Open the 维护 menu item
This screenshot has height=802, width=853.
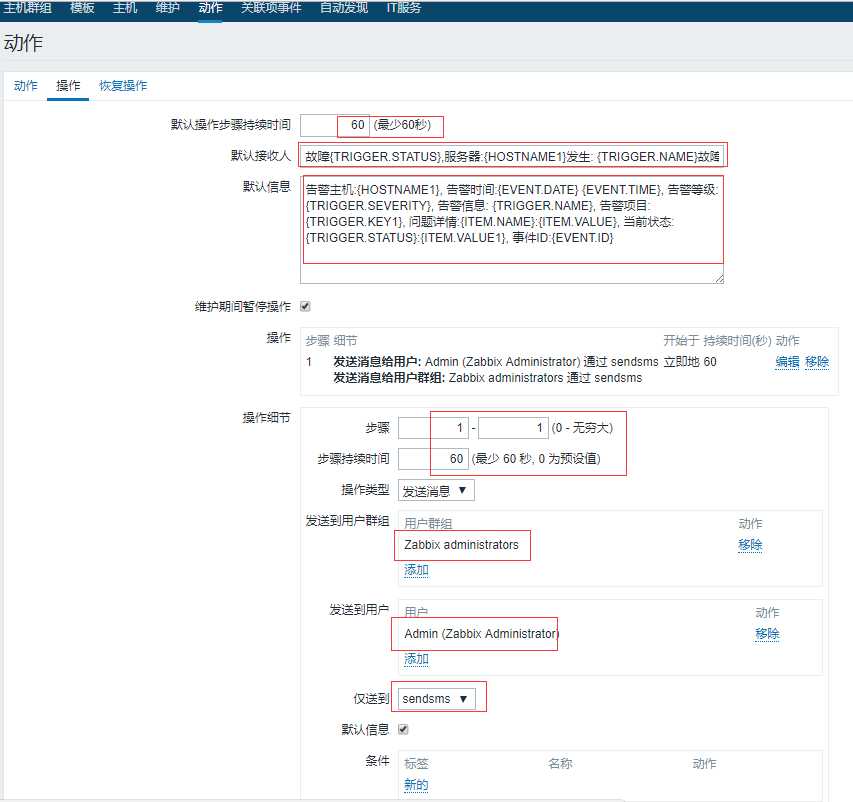(167, 8)
